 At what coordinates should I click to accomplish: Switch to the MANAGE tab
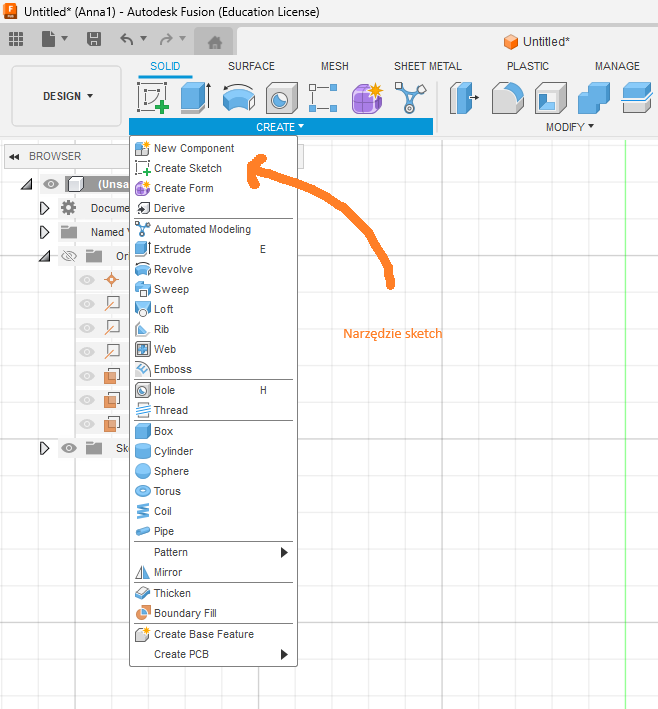pyautogui.click(x=617, y=66)
